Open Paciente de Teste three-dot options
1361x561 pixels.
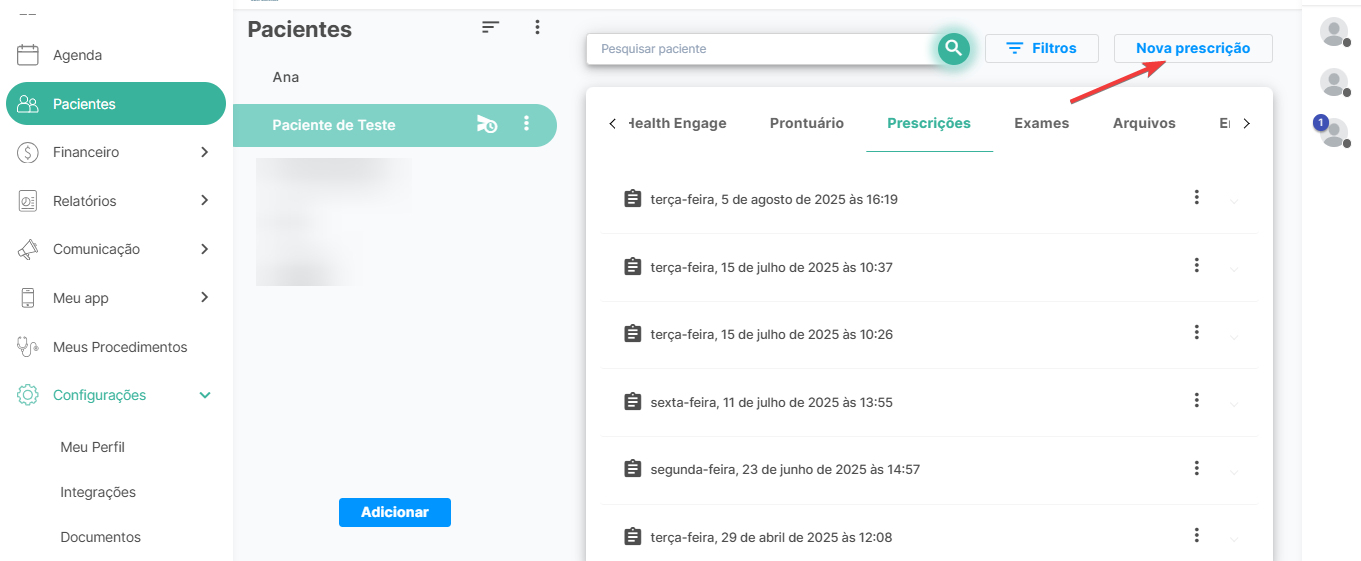(527, 125)
